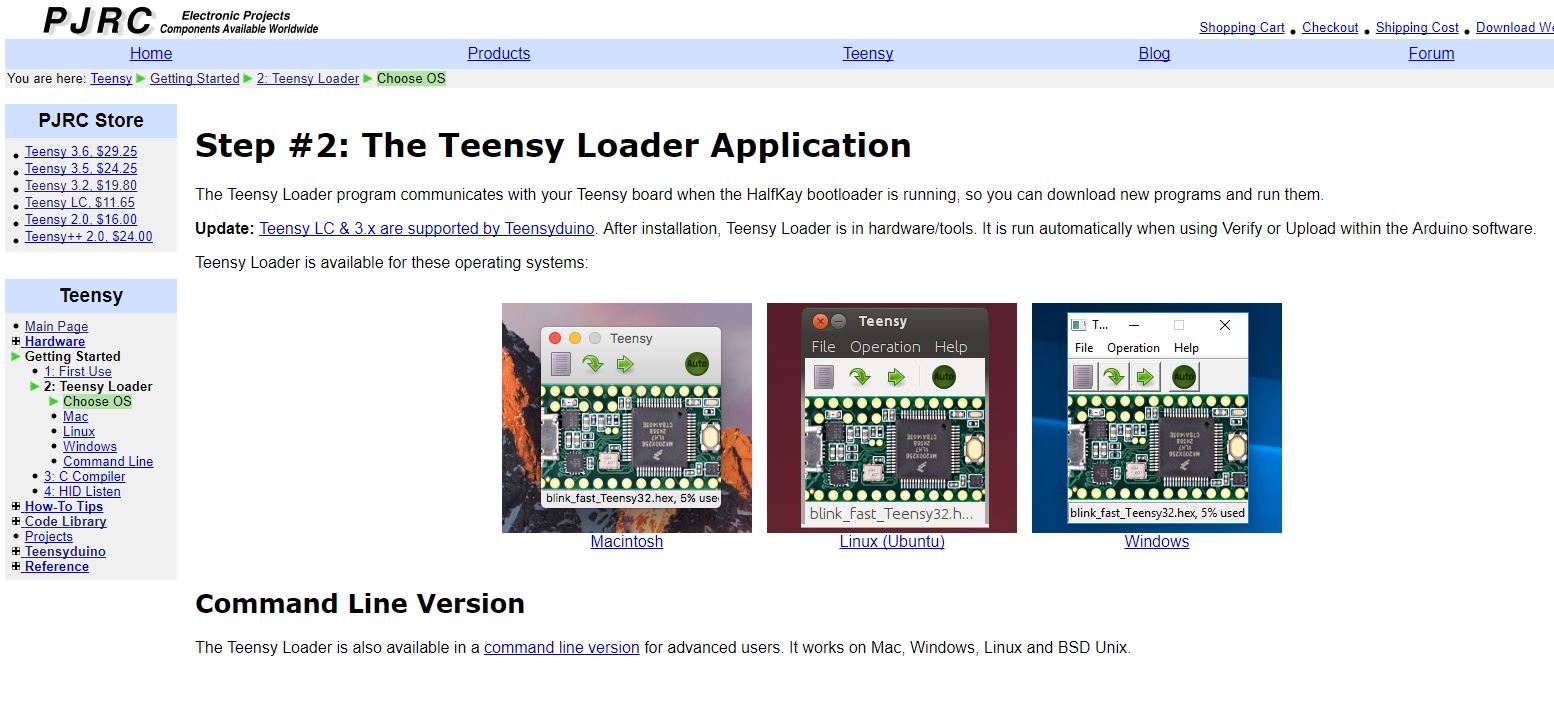Open Teensy 3.6, $29.25 store link
The height and width of the screenshot is (717, 1554).
point(81,152)
